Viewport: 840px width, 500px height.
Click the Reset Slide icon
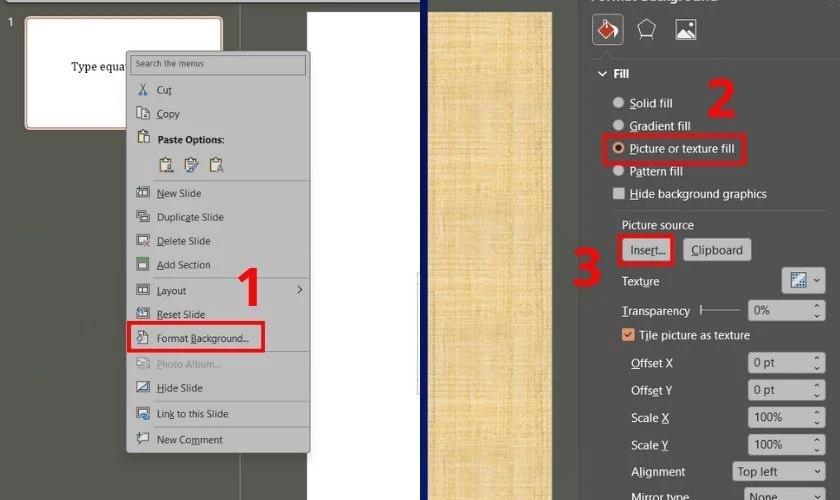pyautogui.click(x=142, y=313)
